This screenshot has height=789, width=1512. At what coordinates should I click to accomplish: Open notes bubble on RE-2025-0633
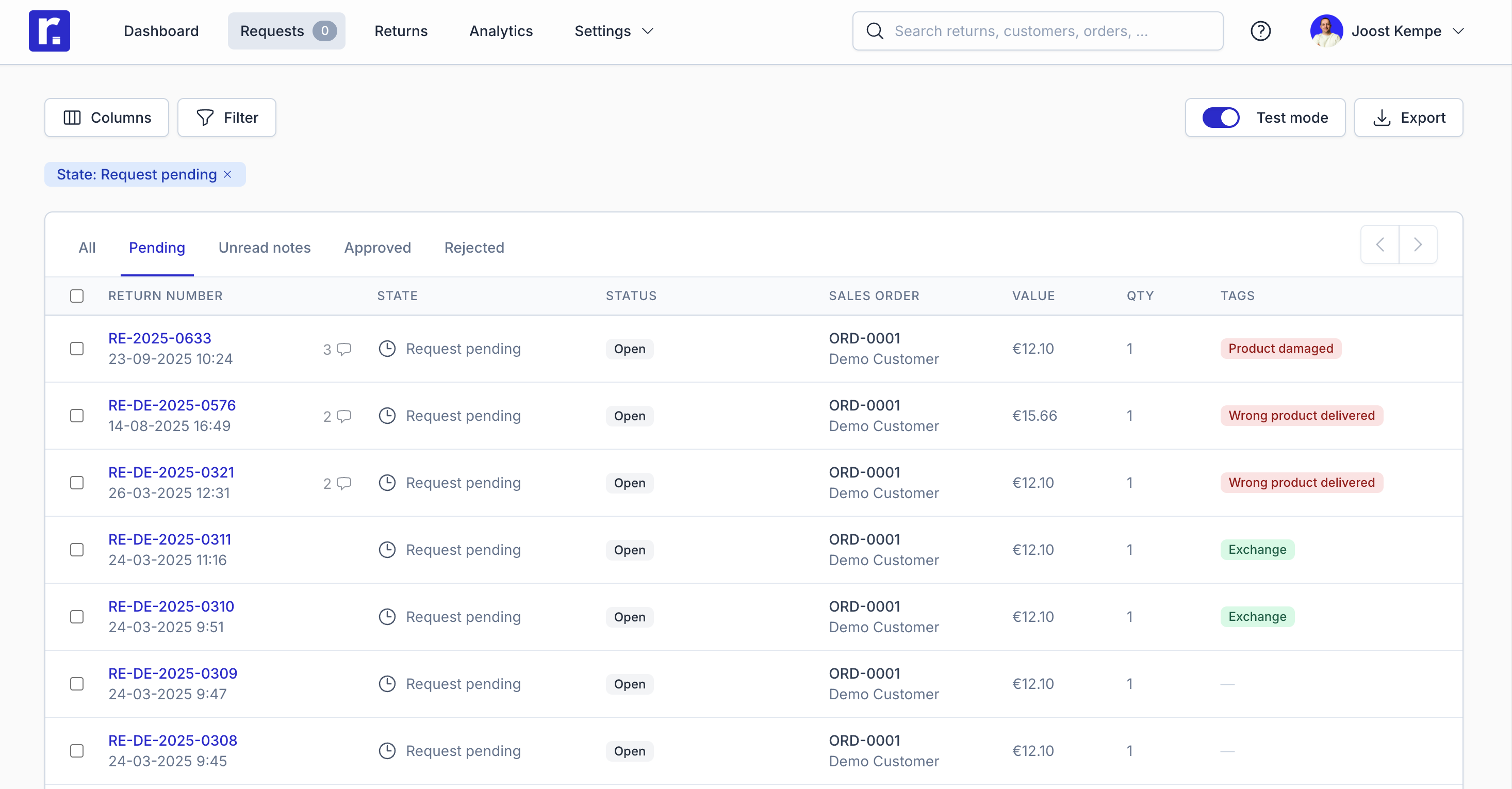343,349
